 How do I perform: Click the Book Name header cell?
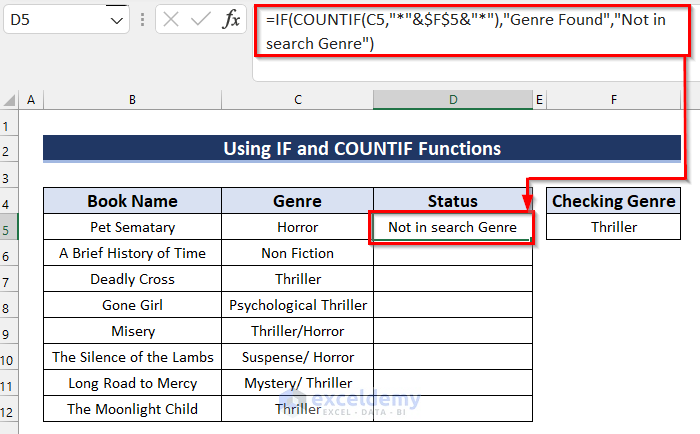tap(132, 201)
